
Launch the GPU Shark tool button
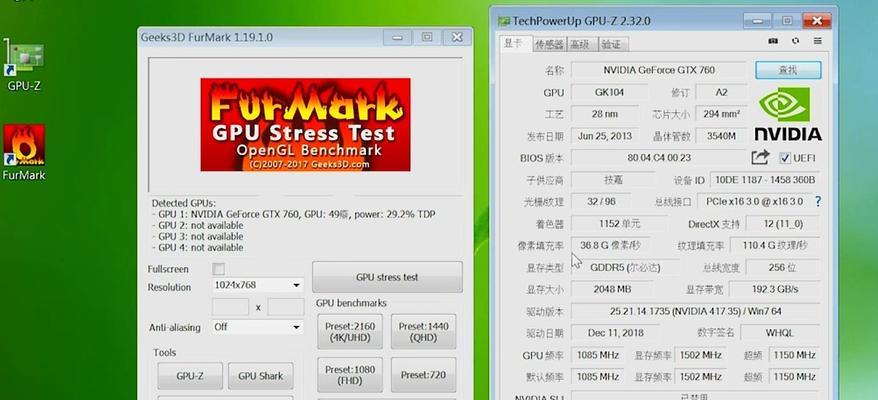click(260, 376)
